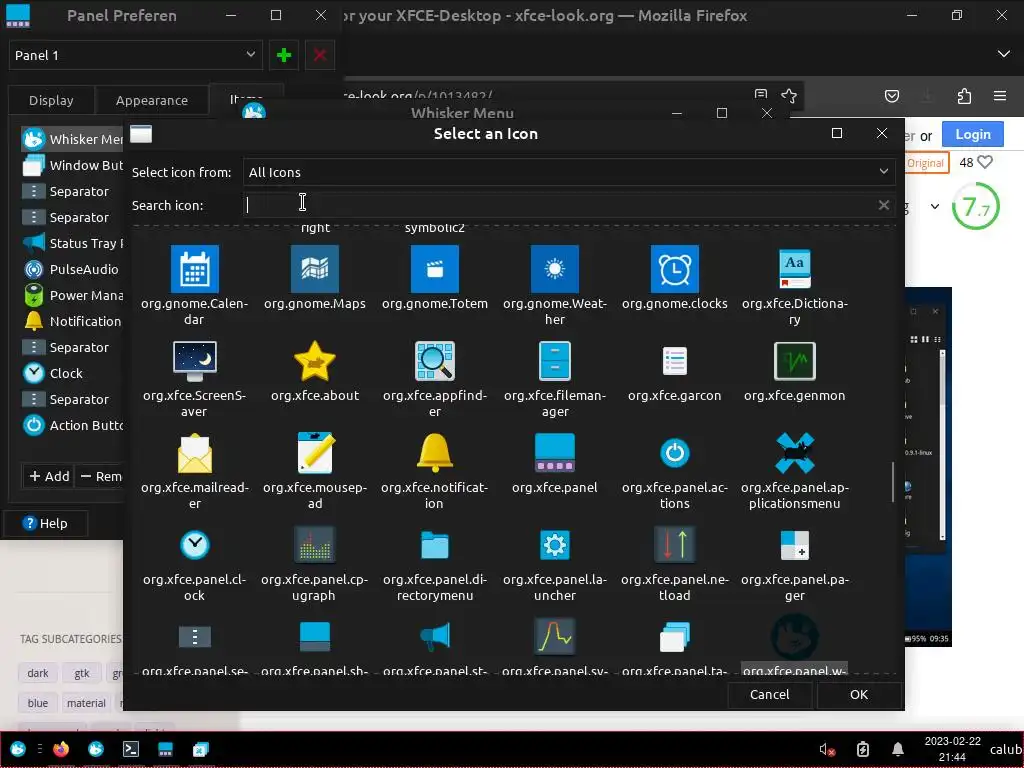1024x768 pixels.
Task: Click the 'material' tag on the webpage
Action: click(x=86, y=703)
